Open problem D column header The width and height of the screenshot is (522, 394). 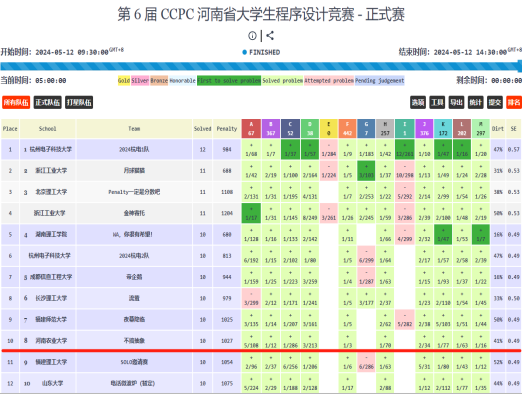click(310, 129)
